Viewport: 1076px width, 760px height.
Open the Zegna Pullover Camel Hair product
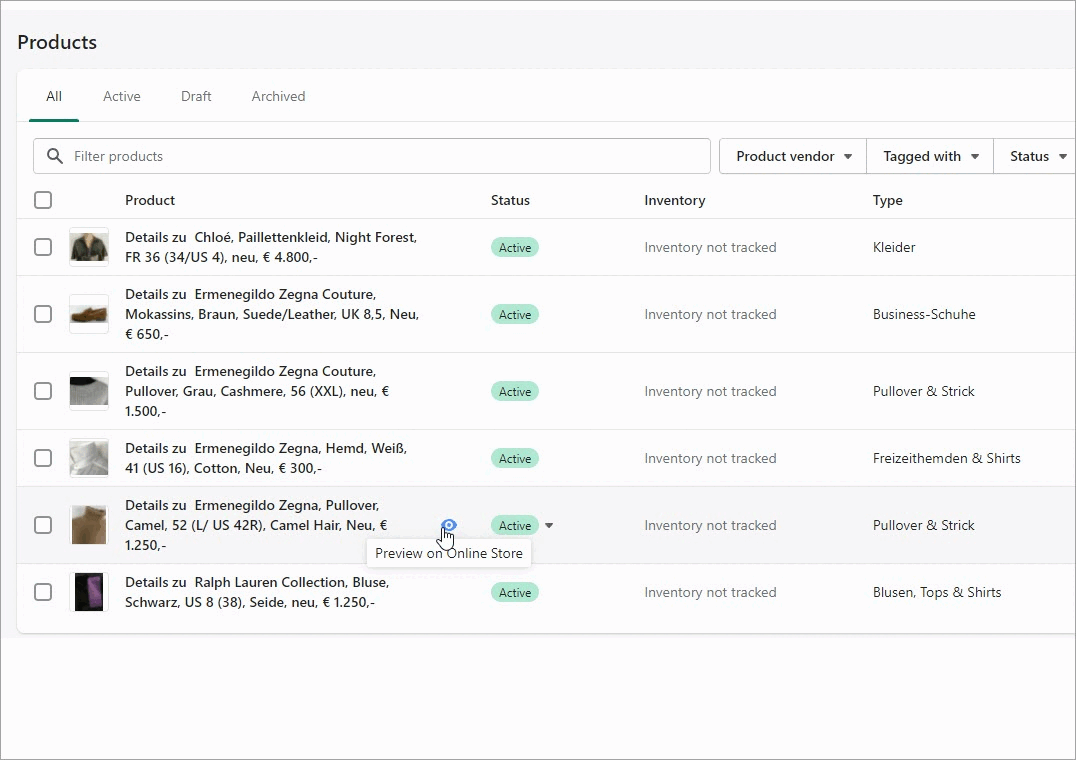click(x=256, y=525)
